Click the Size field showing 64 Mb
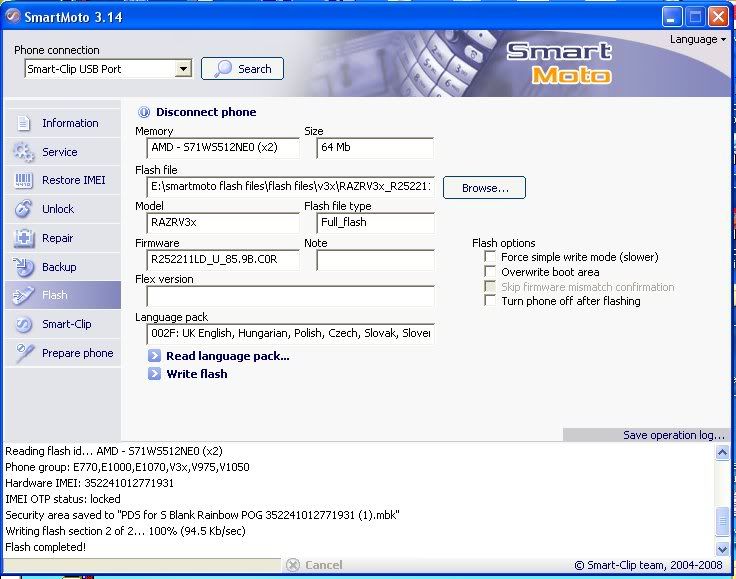The image size is (736, 579). (x=375, y=148)
